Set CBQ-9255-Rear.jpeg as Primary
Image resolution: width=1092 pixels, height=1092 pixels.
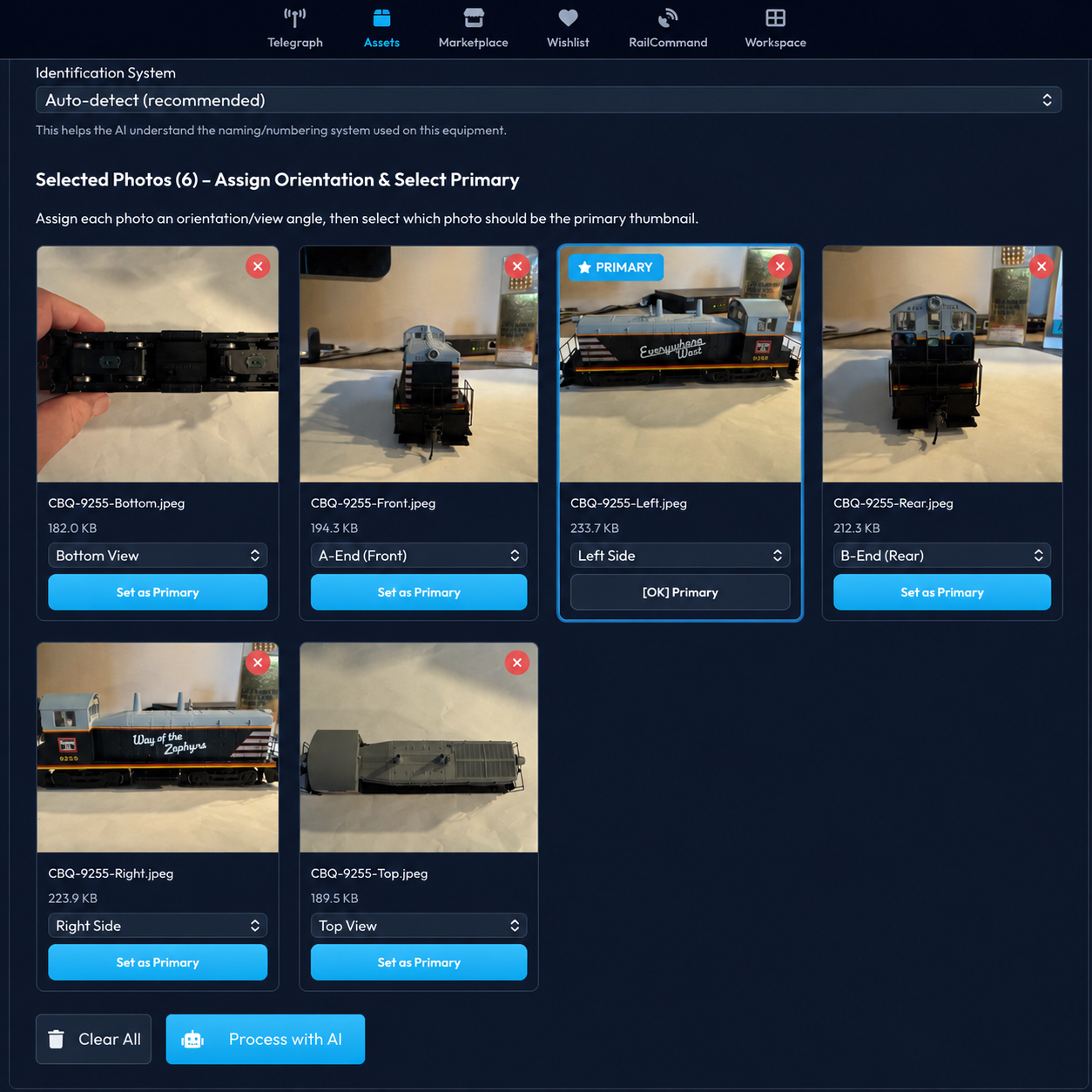click(x=942, y=592)
